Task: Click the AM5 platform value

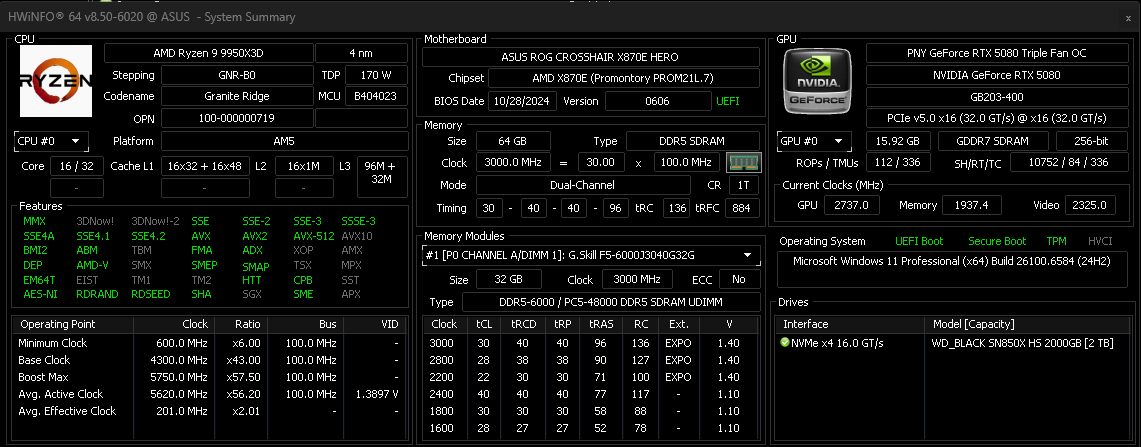Action: [x=285, y=141]
